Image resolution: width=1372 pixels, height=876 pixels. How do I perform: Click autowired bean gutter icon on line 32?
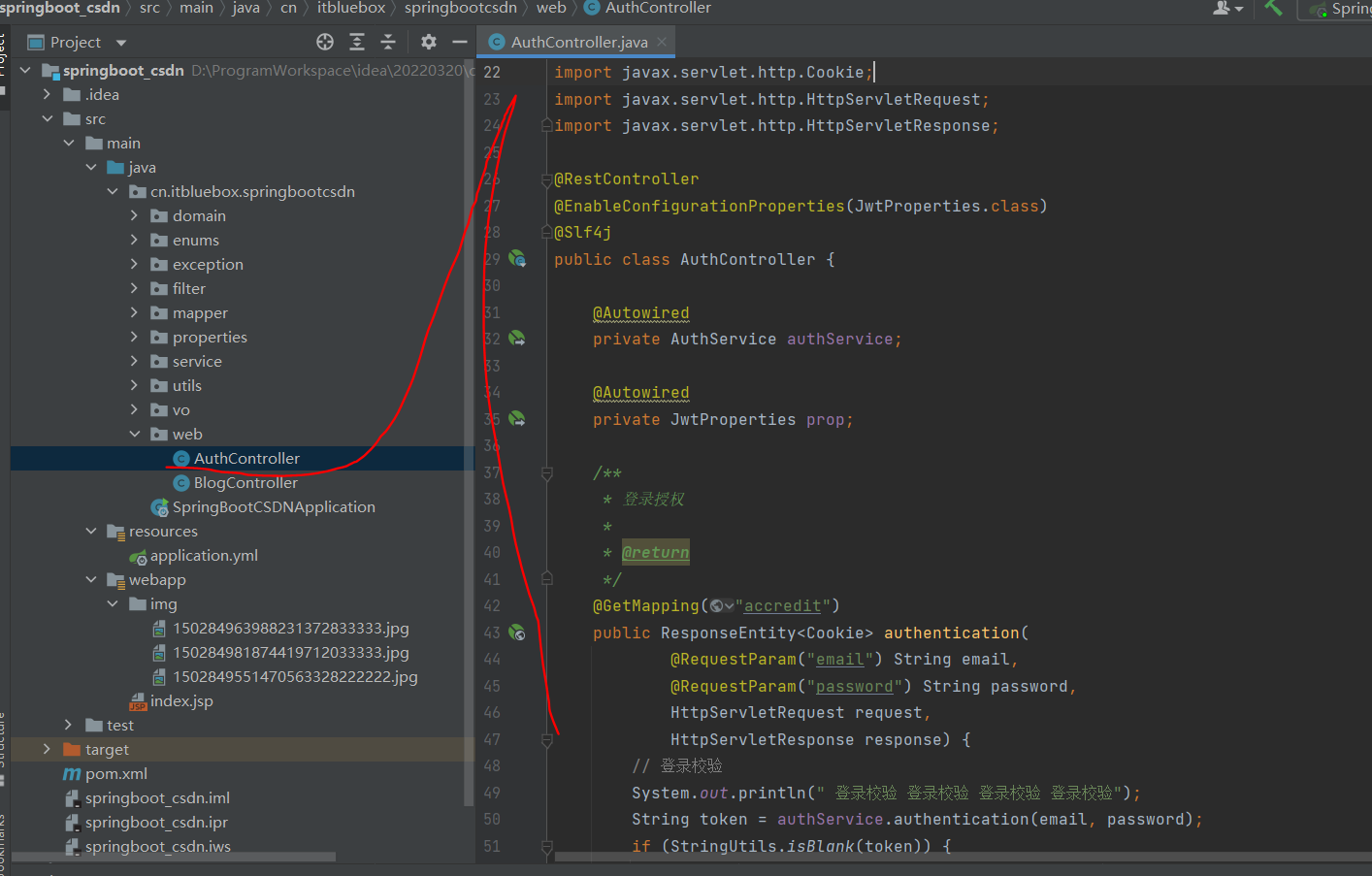point(517,339)
